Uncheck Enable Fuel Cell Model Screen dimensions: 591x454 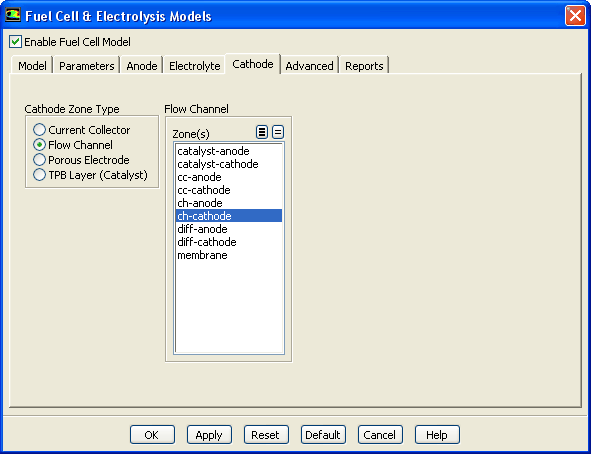15,41
